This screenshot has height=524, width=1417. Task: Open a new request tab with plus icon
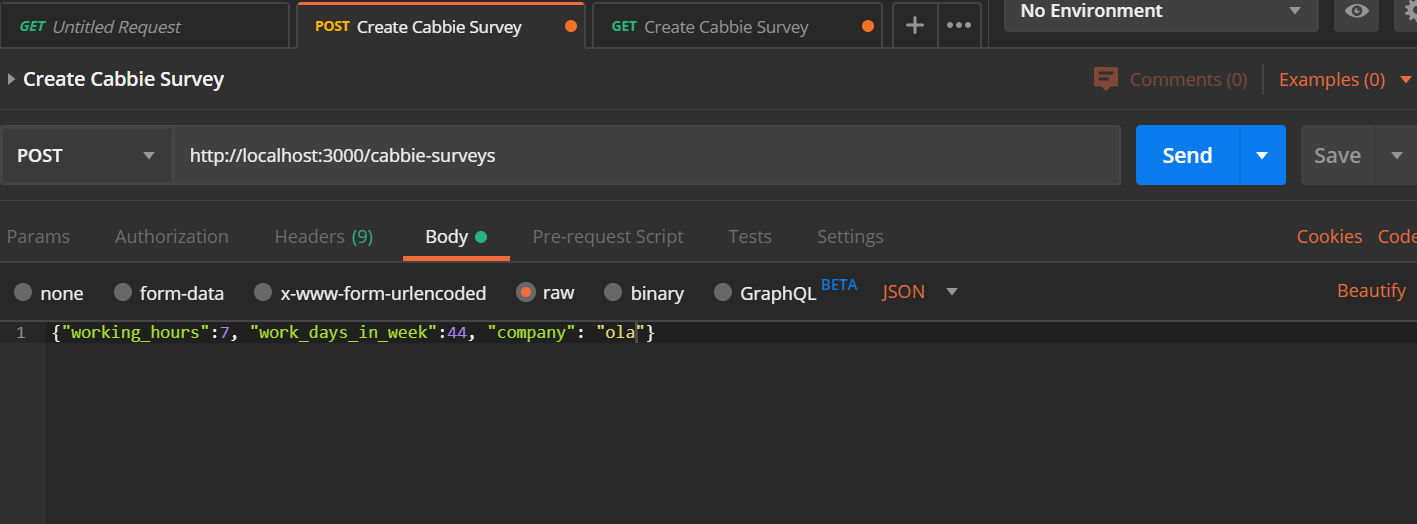pos(914,26)
